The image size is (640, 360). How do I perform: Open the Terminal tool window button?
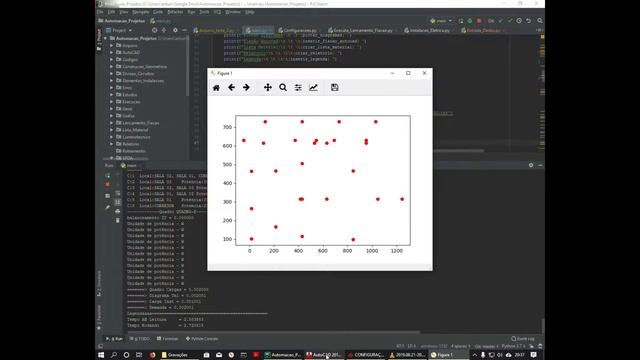click(x=167, y=339)
